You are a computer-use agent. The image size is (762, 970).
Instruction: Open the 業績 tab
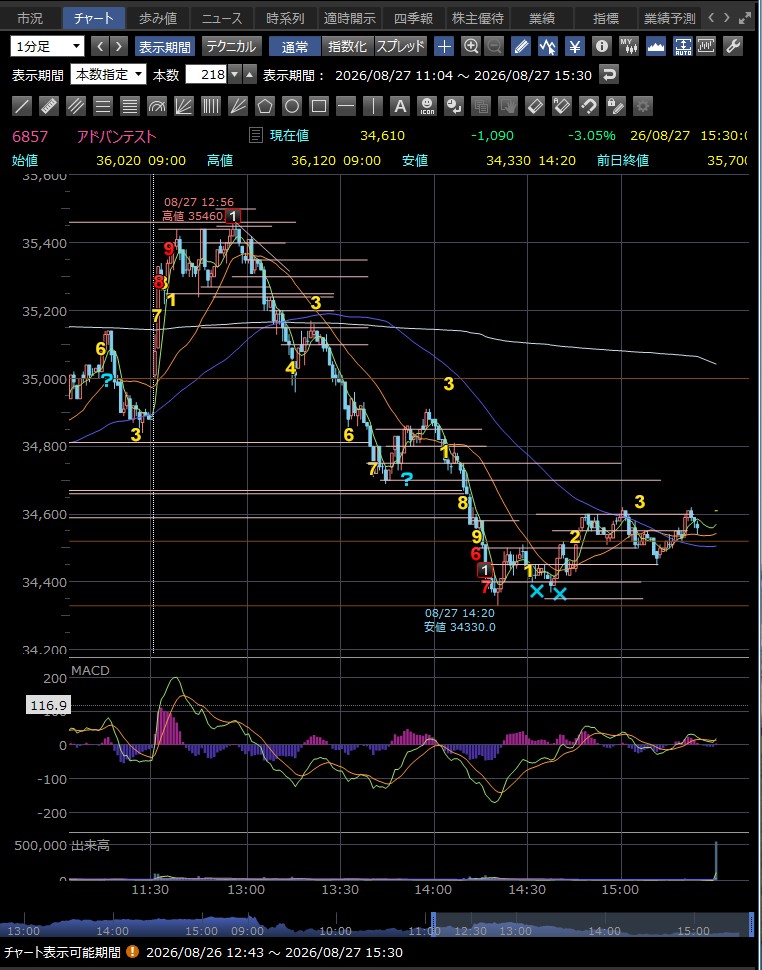pos(542,19)
